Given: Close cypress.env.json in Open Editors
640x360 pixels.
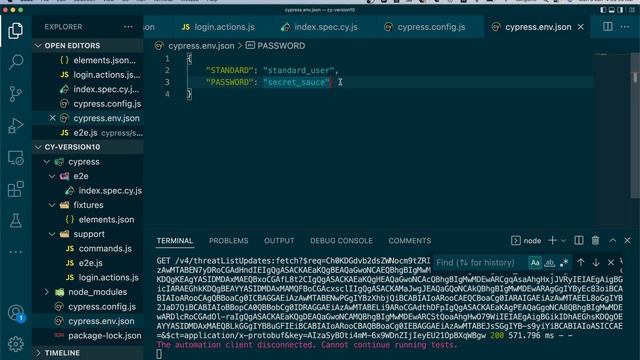Looking at the screenshot, I should (x=52, y=118).
